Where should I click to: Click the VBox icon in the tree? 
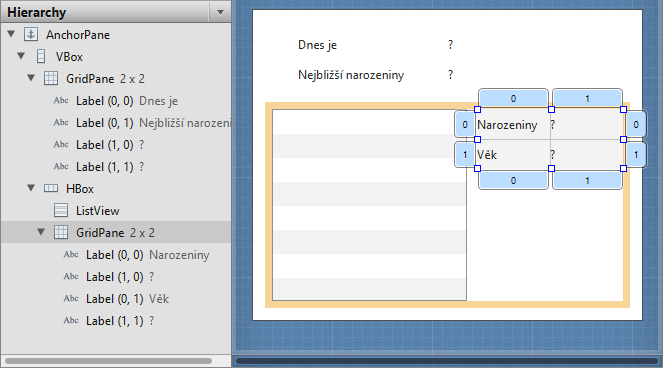(41, 56)
